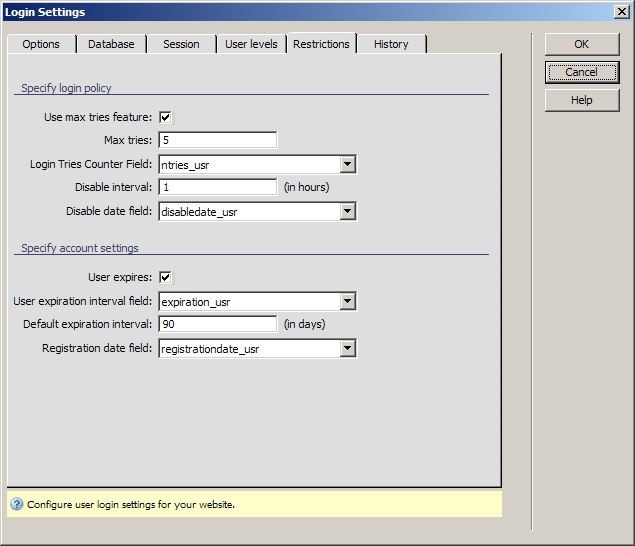Open Help for login settings
Screen dimensions: 635x546
pos(581,100)
